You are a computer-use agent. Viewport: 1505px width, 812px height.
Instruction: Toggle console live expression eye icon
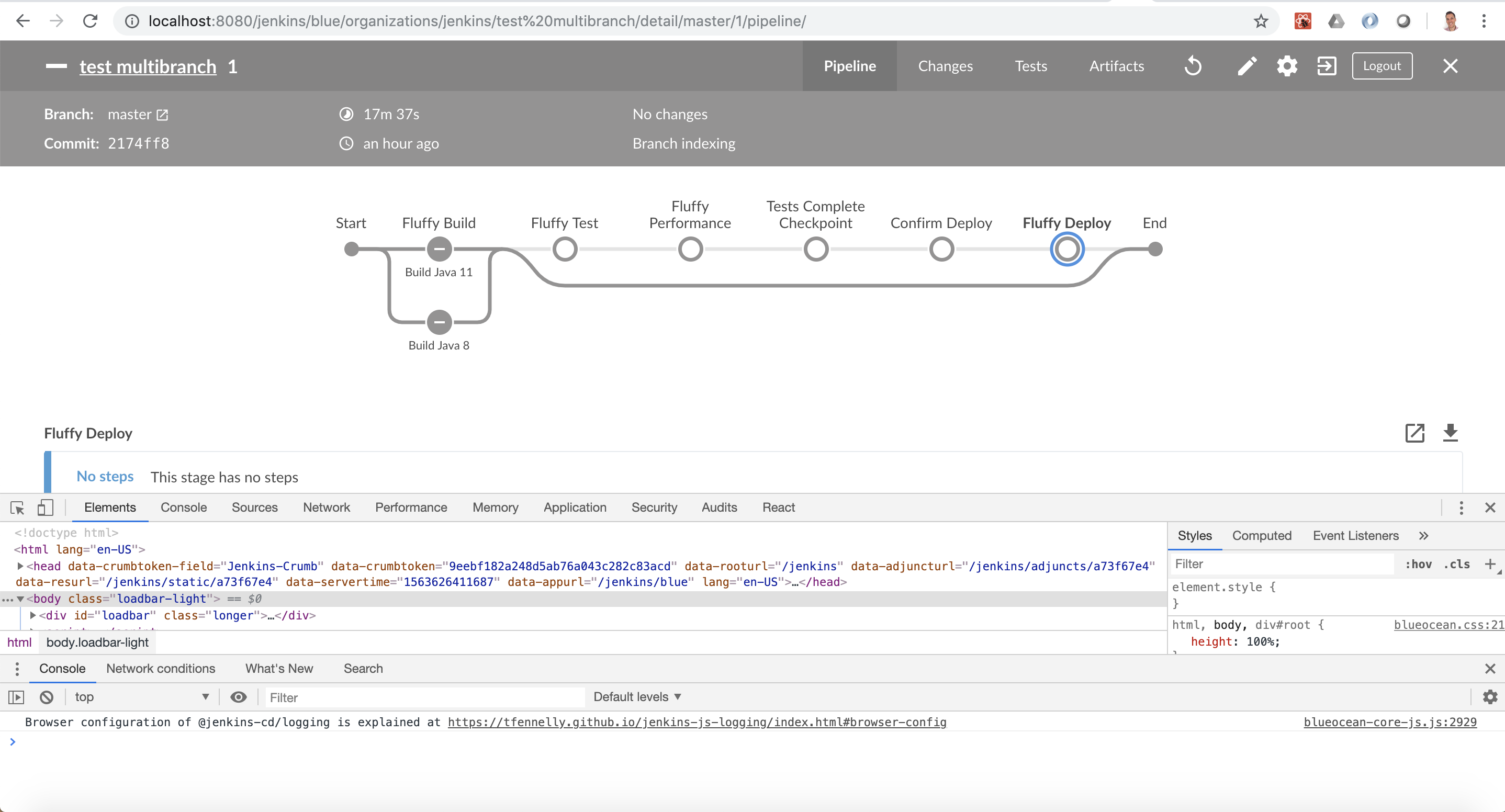pos(239,697)
